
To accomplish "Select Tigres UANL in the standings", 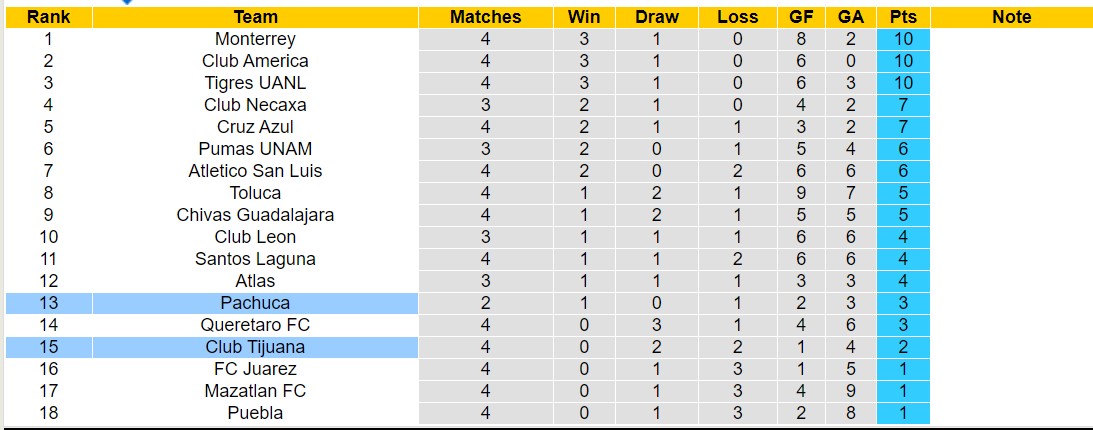I will click(x=255, y=83).
